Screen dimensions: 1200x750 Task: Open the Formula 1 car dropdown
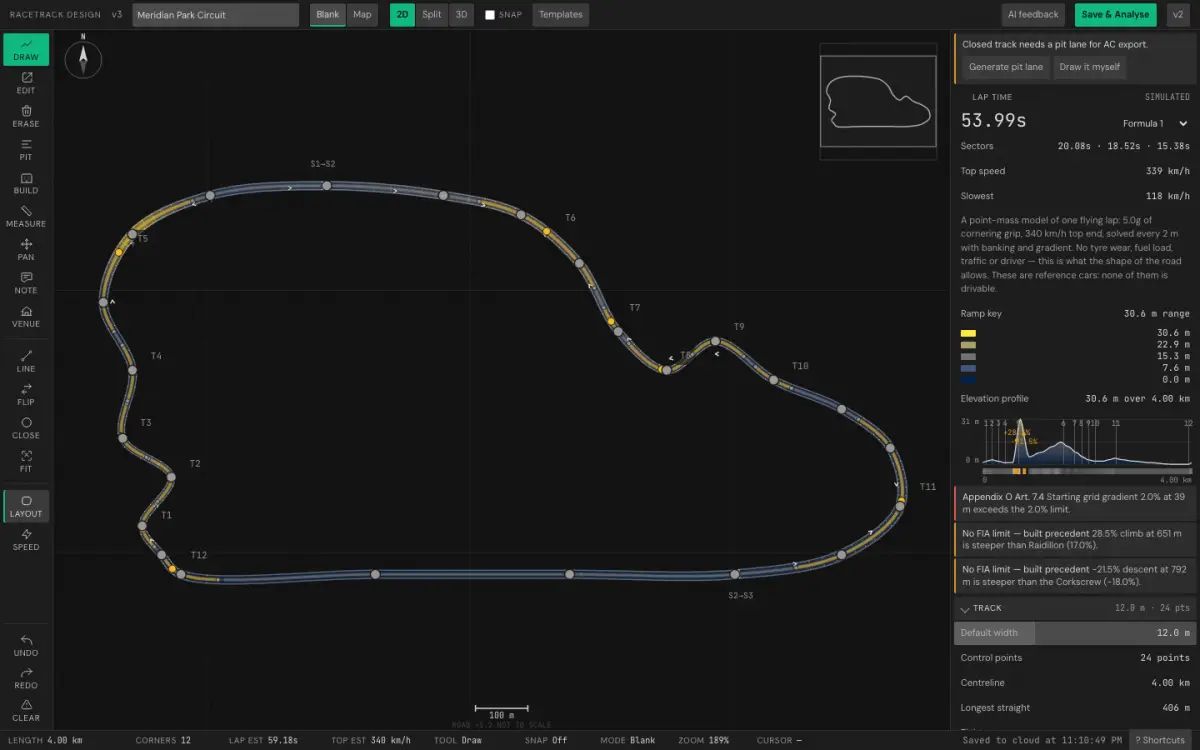click(1154, 124)
